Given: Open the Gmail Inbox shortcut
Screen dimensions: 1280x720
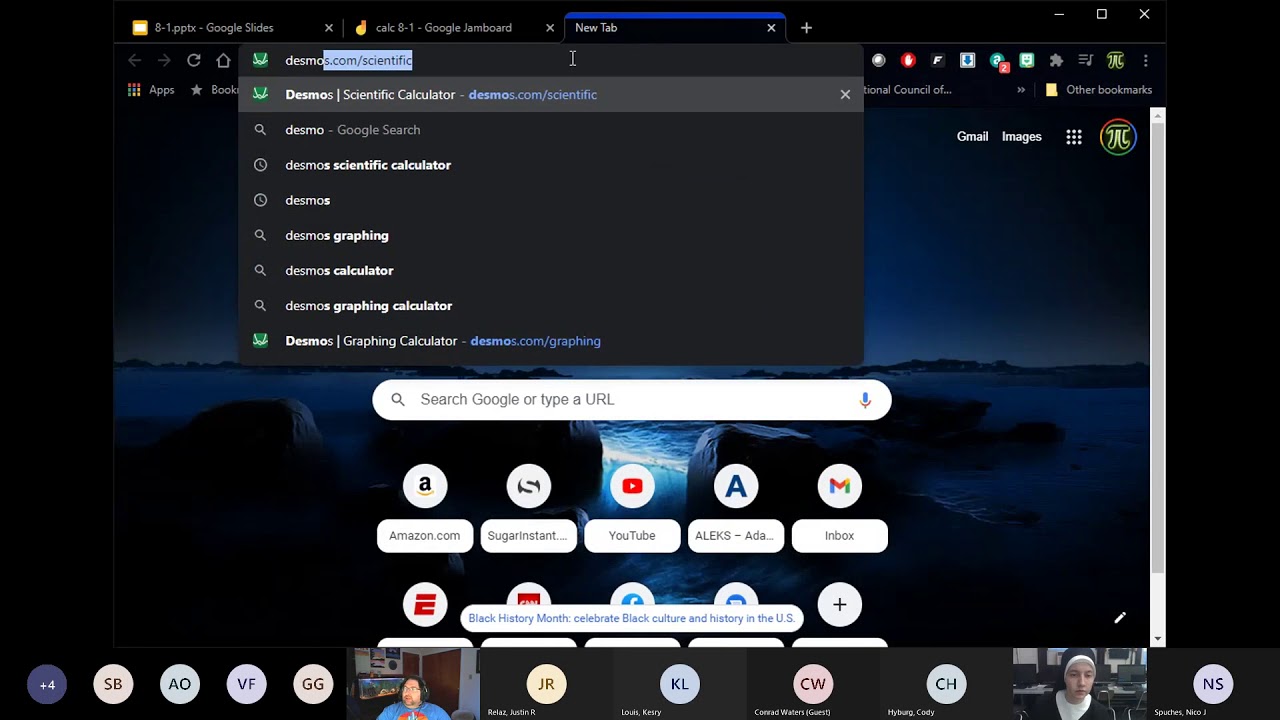Looking at the screenshot, I should tap(839, 510).
